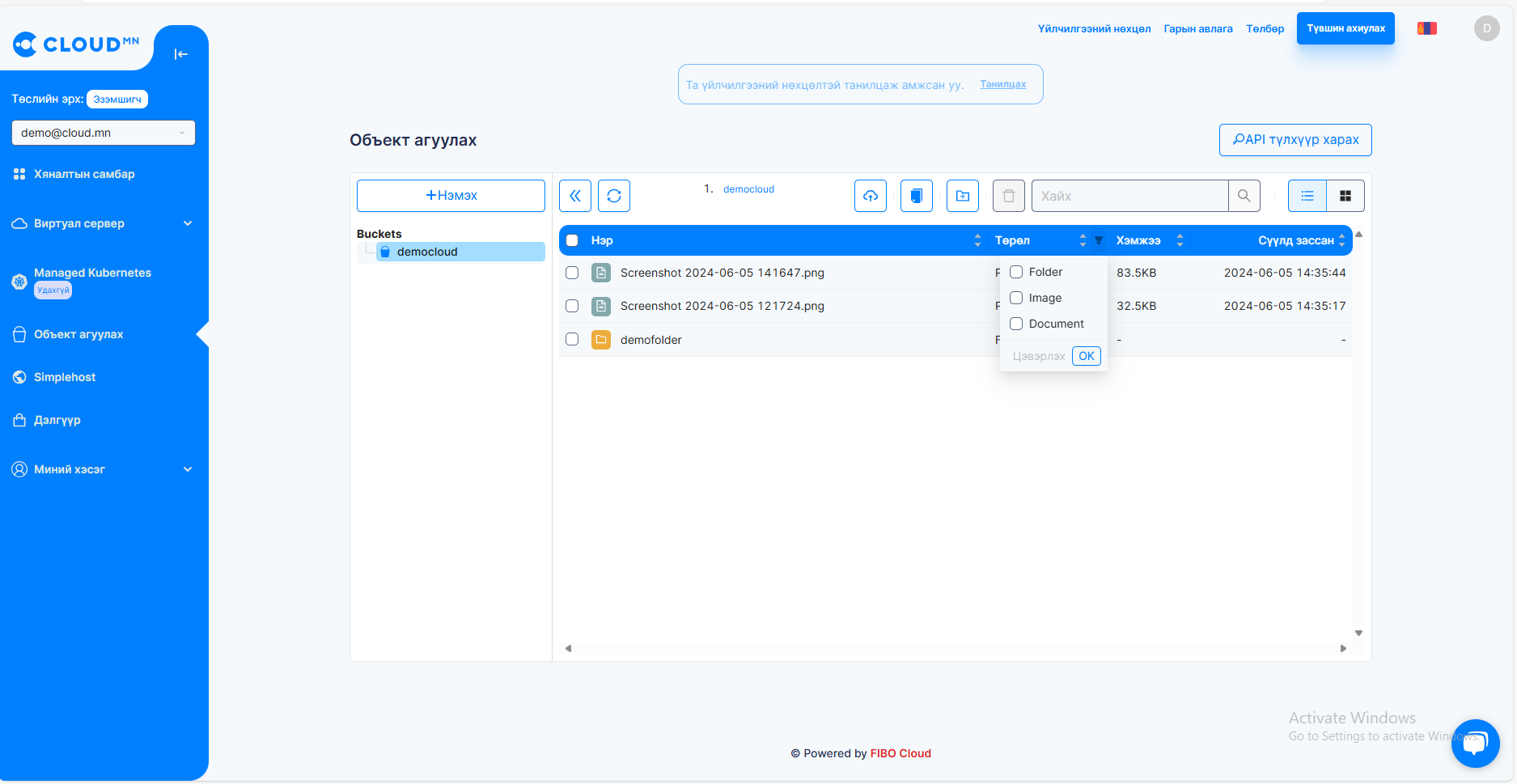
Task: Collapse the sidebar with the arrow icon
Action: pyautogui.click(x=181, y=54)
